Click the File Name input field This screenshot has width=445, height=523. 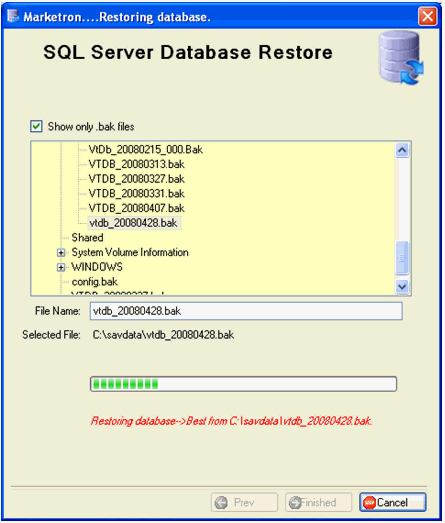click(x=246, y=311)
